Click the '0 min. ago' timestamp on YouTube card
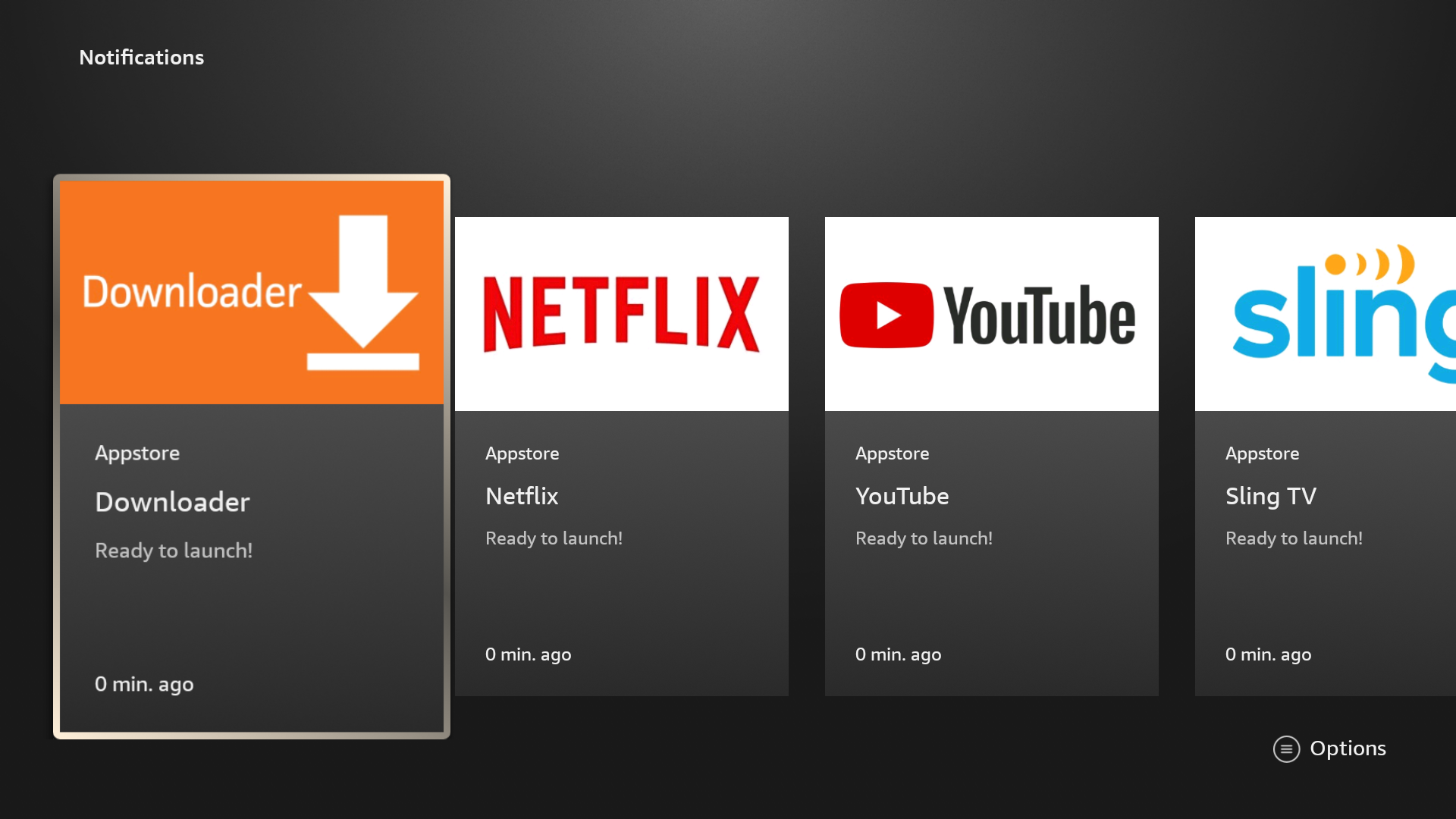Viewport: 1456px width, 819px height. coord(898,654)
